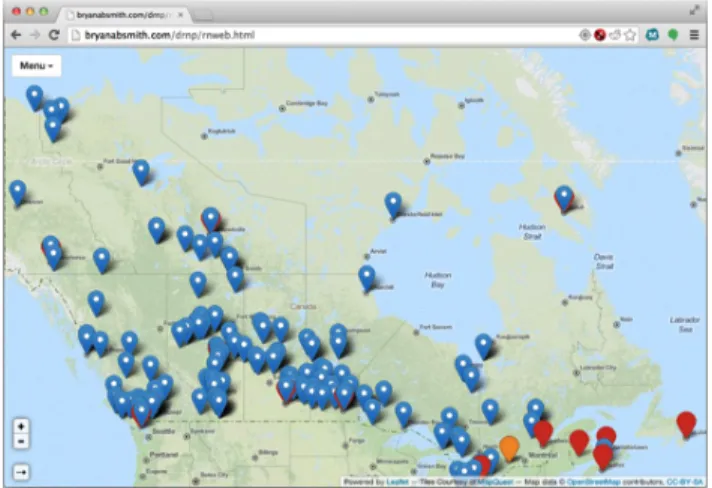Zoom out with the map minus button
Screen dimensions: 712x488
coord(21,441)
